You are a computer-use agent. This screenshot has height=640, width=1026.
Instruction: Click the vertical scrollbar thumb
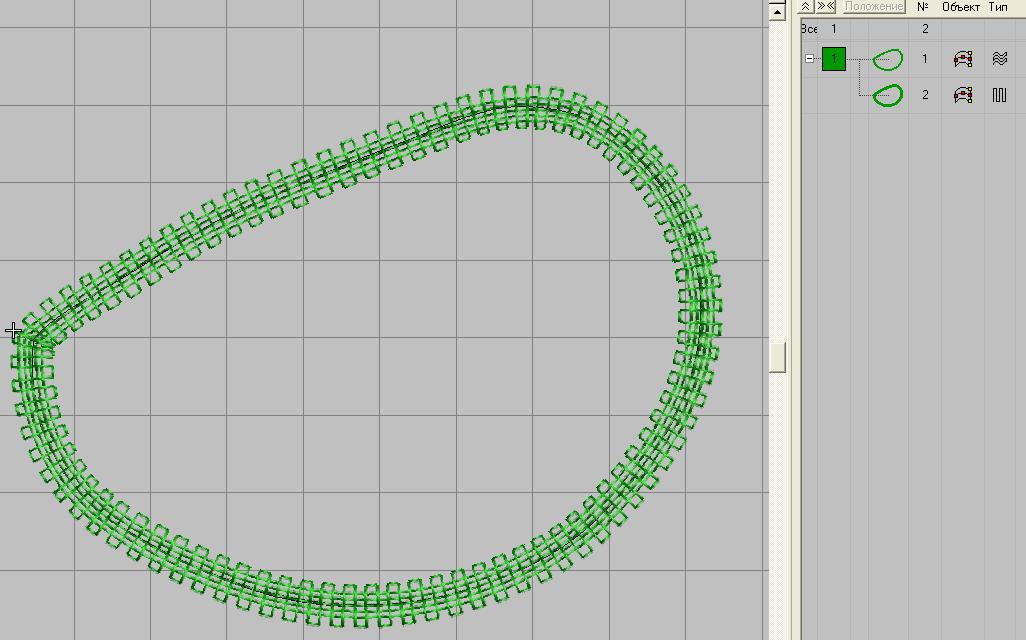click(777, 357)
